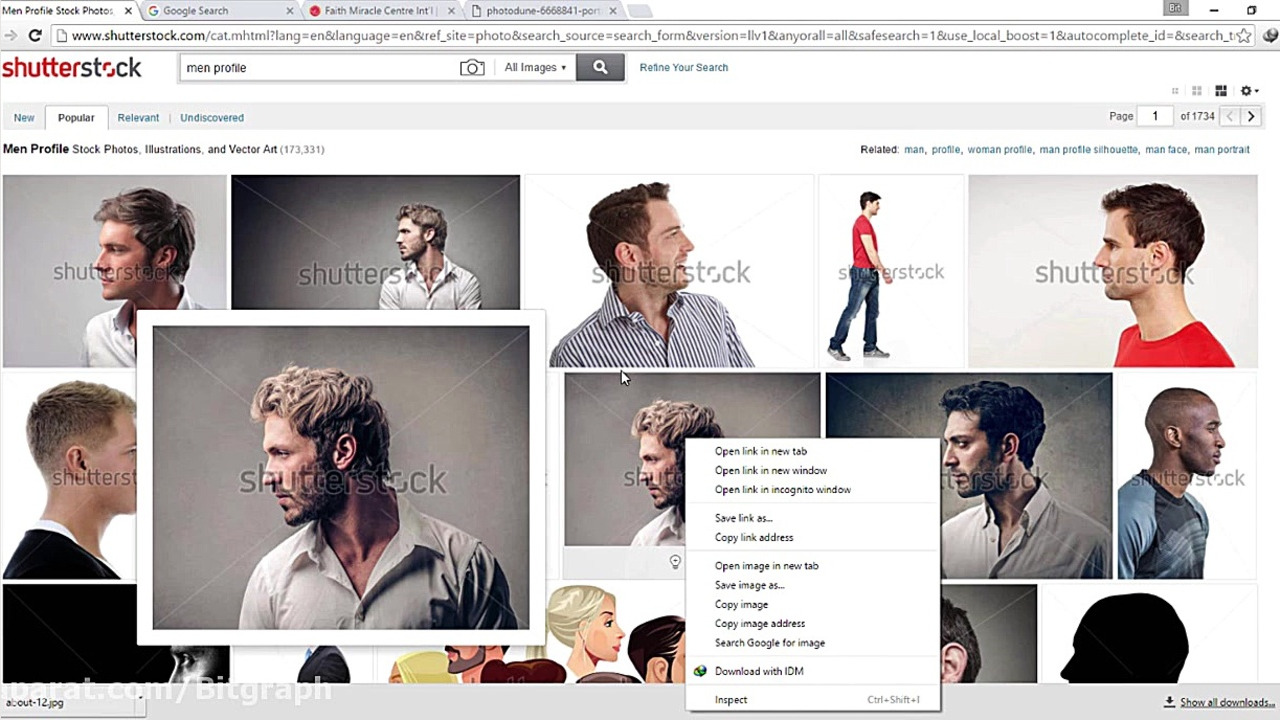Select the Popular sorting tab
This screenshot has width=1280, height=720.
point(76,118)
